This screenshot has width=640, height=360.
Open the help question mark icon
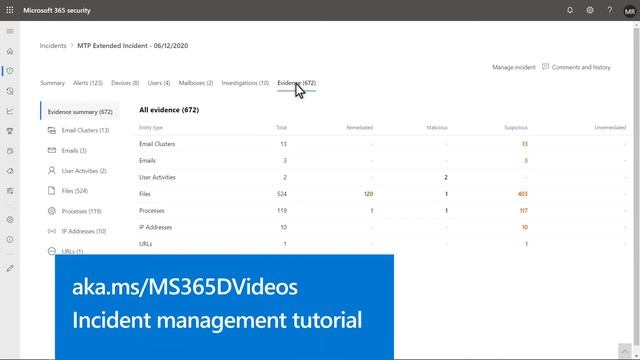[609, 10]
